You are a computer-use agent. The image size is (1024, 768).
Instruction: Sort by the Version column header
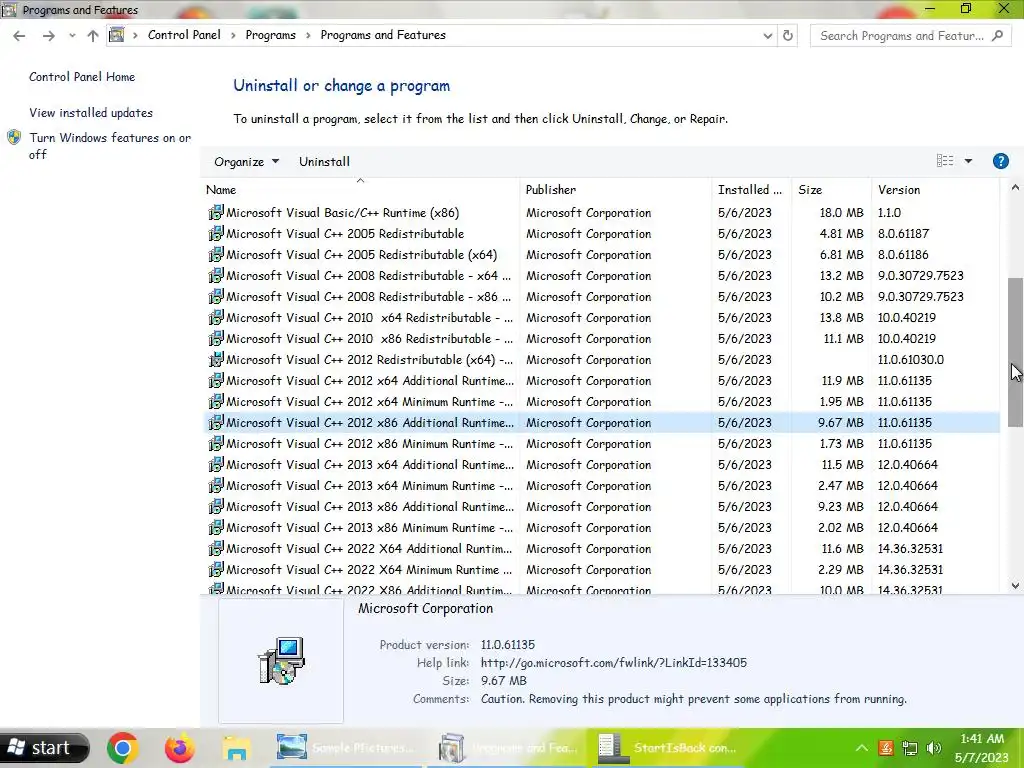pos(935,190)
